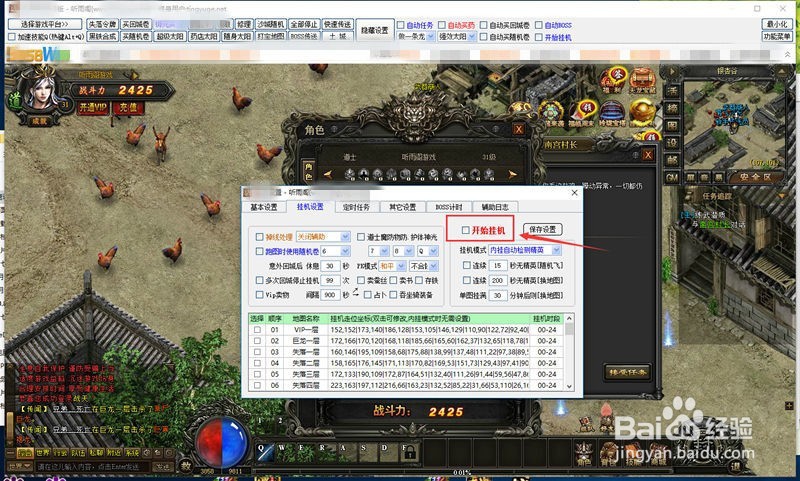Image resolution: width=800 pixels, height=481 pixels.
Task: Select the checkbox for row 01 VIP一层
Action: (x=257, y=330)
